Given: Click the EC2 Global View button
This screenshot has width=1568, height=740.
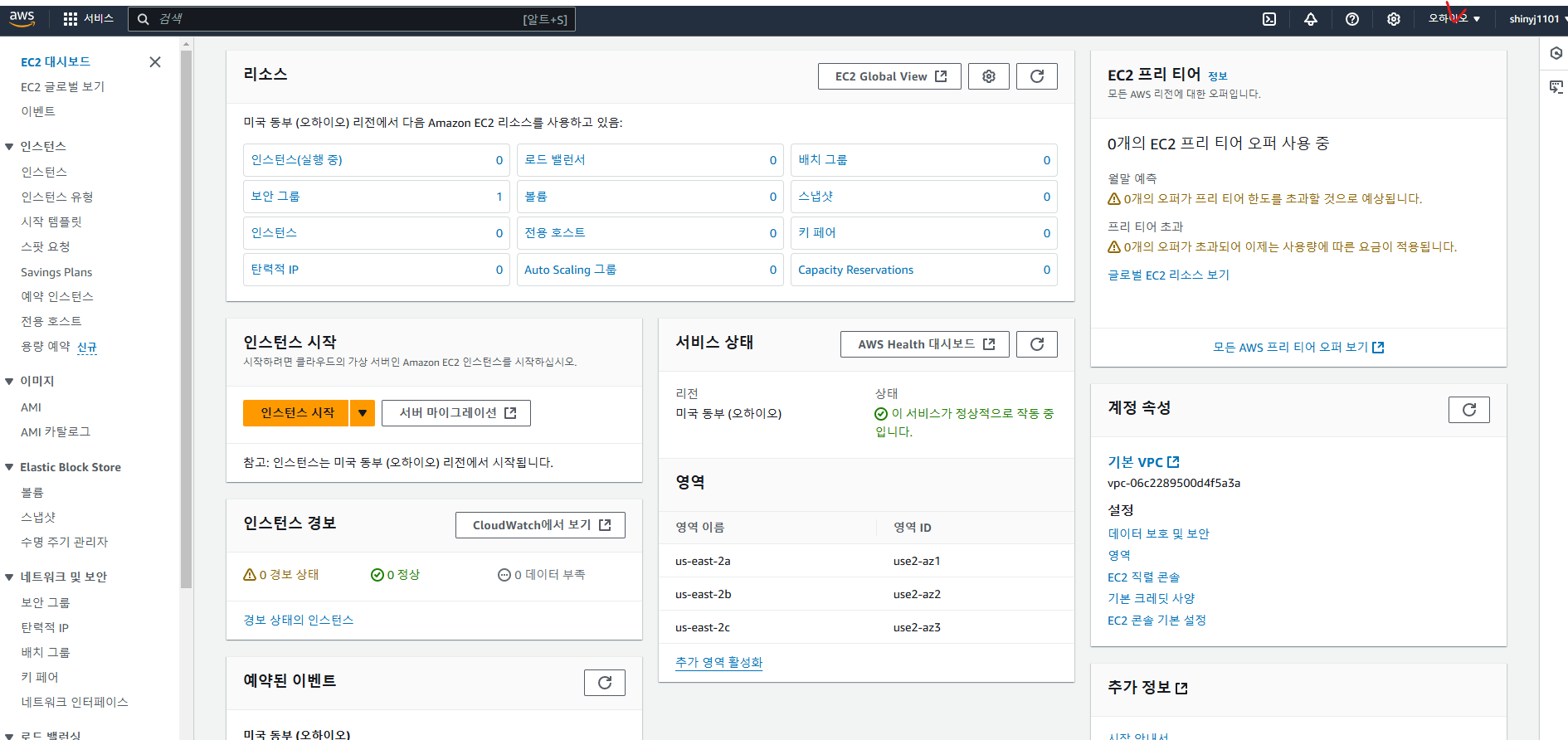Looking at the screenshot, I should 889,76.
